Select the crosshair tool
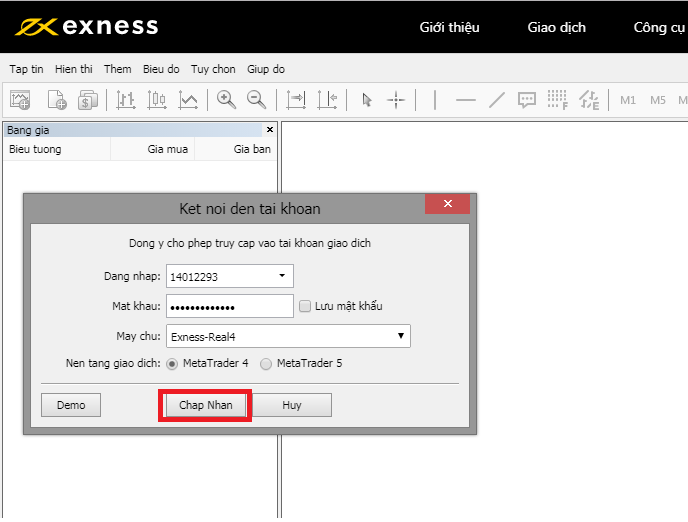Screen dimensions: 688x522 [396, 99]
